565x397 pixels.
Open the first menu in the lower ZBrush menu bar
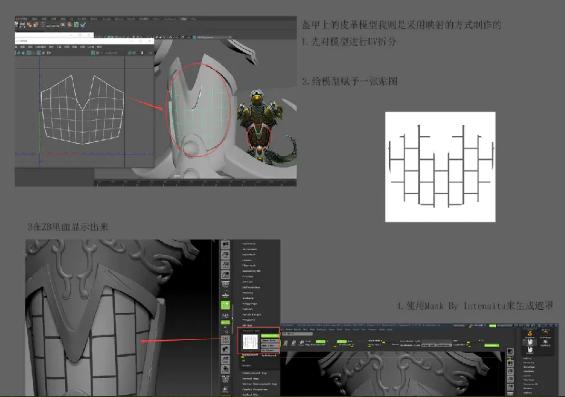pos(289,329)
